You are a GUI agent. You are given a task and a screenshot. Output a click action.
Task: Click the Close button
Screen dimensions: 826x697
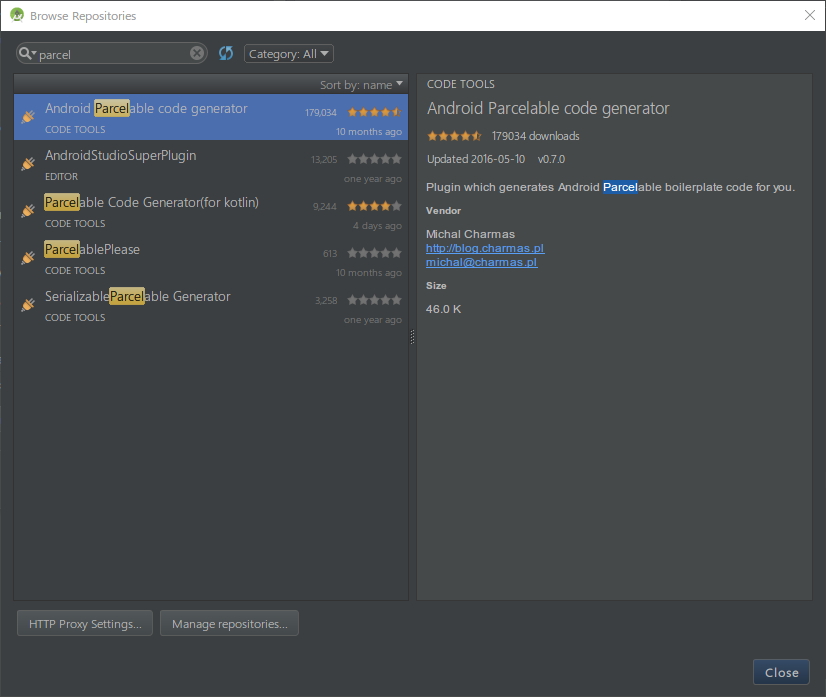(x=781, y=672)
